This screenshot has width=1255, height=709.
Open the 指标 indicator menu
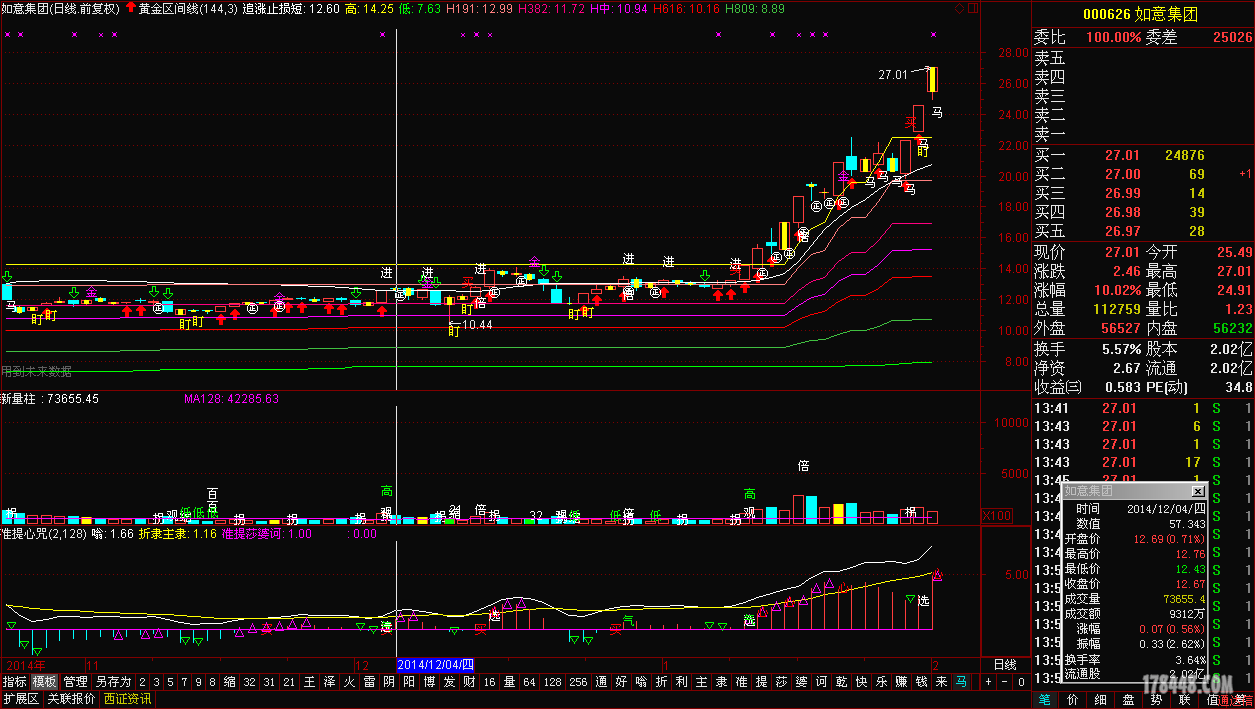[15, 681]
